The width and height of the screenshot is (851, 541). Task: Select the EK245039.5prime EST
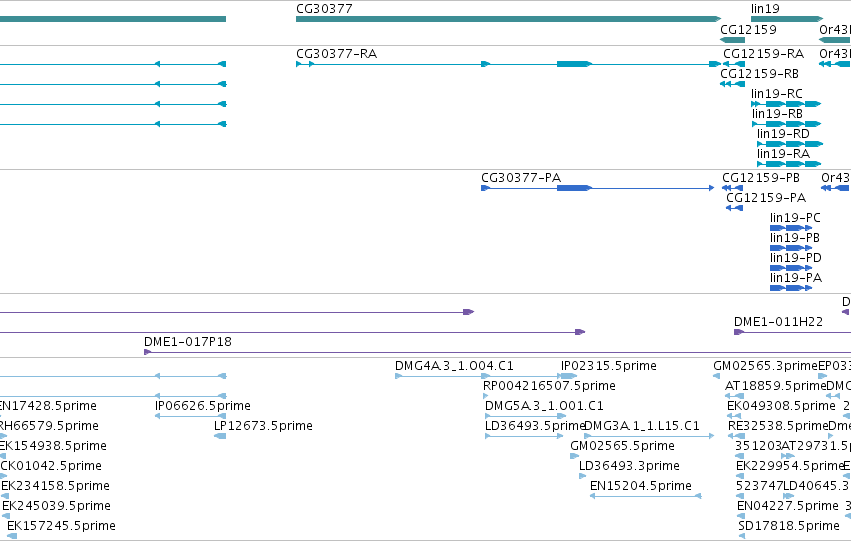click(x=5, y=516)
